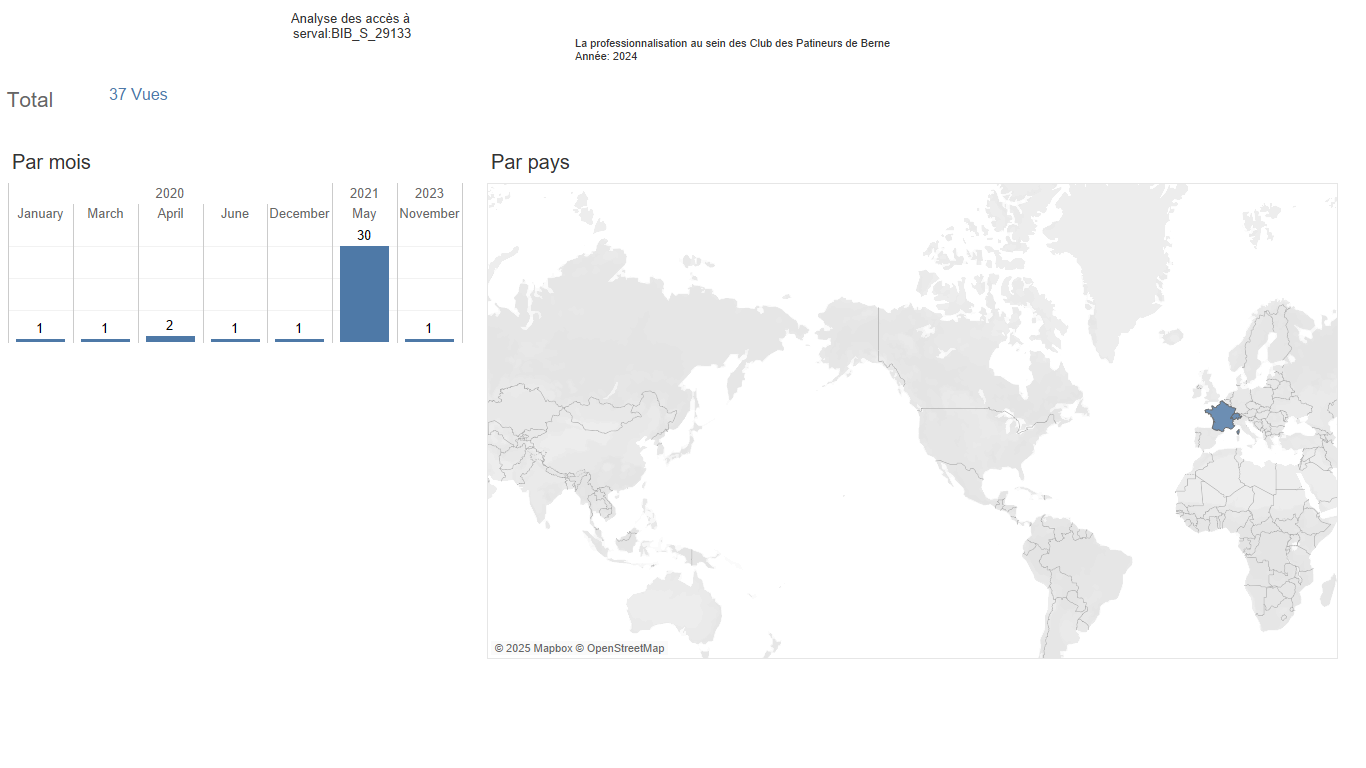Image resolution: width=1366 pixels, height=768 pixels.
Task: Click the 2023 year header
Action: pos(429,193)
